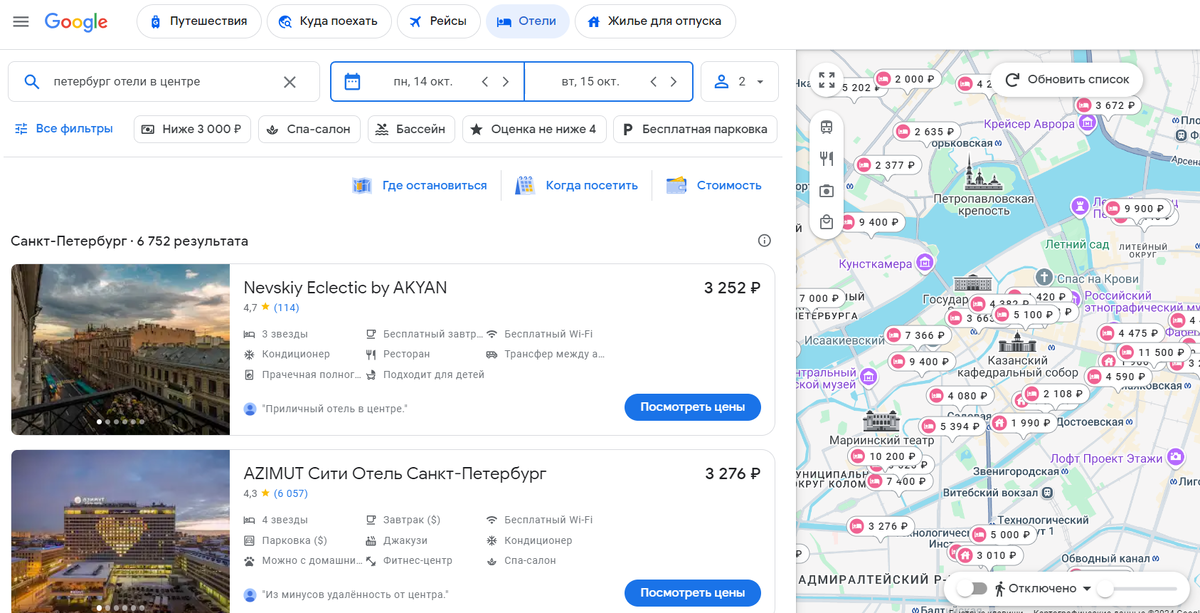Open Все фильтры filter panel
Image resolution: width=1200 pixels, height=613 pixels.
point(65,129)
